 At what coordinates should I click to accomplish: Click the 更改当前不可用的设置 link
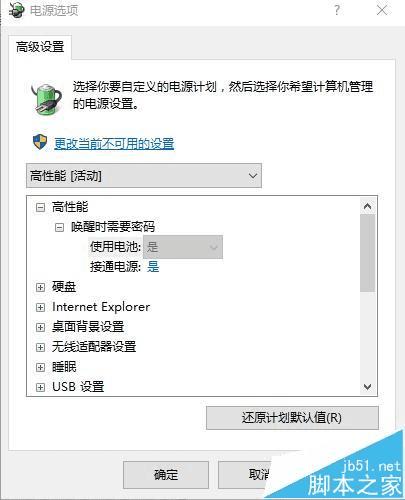pyautogui.click(x=114, y=144)
